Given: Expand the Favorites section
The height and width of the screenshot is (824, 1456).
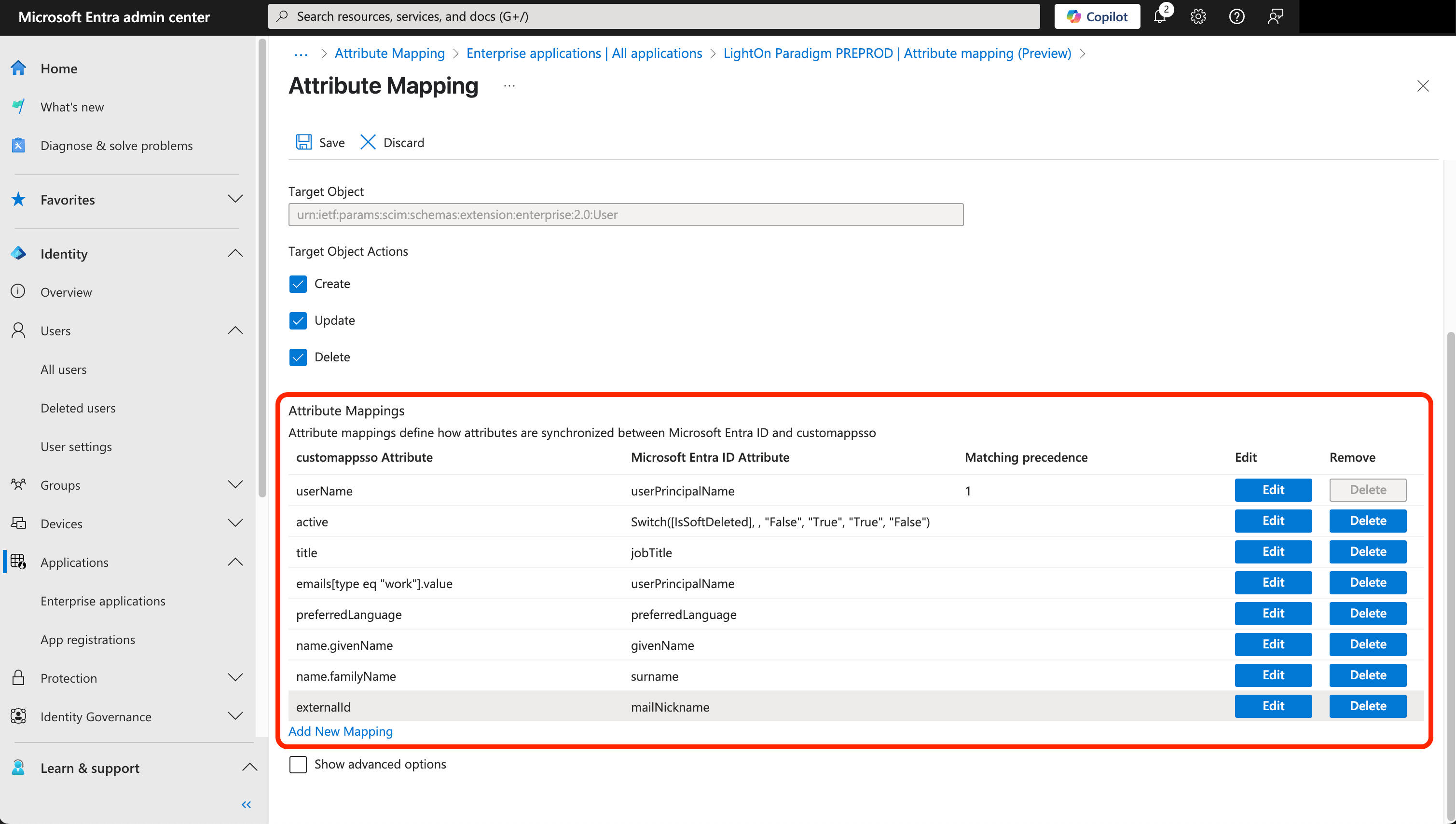Looking at the screenshot, I should [x=235, y=199].
